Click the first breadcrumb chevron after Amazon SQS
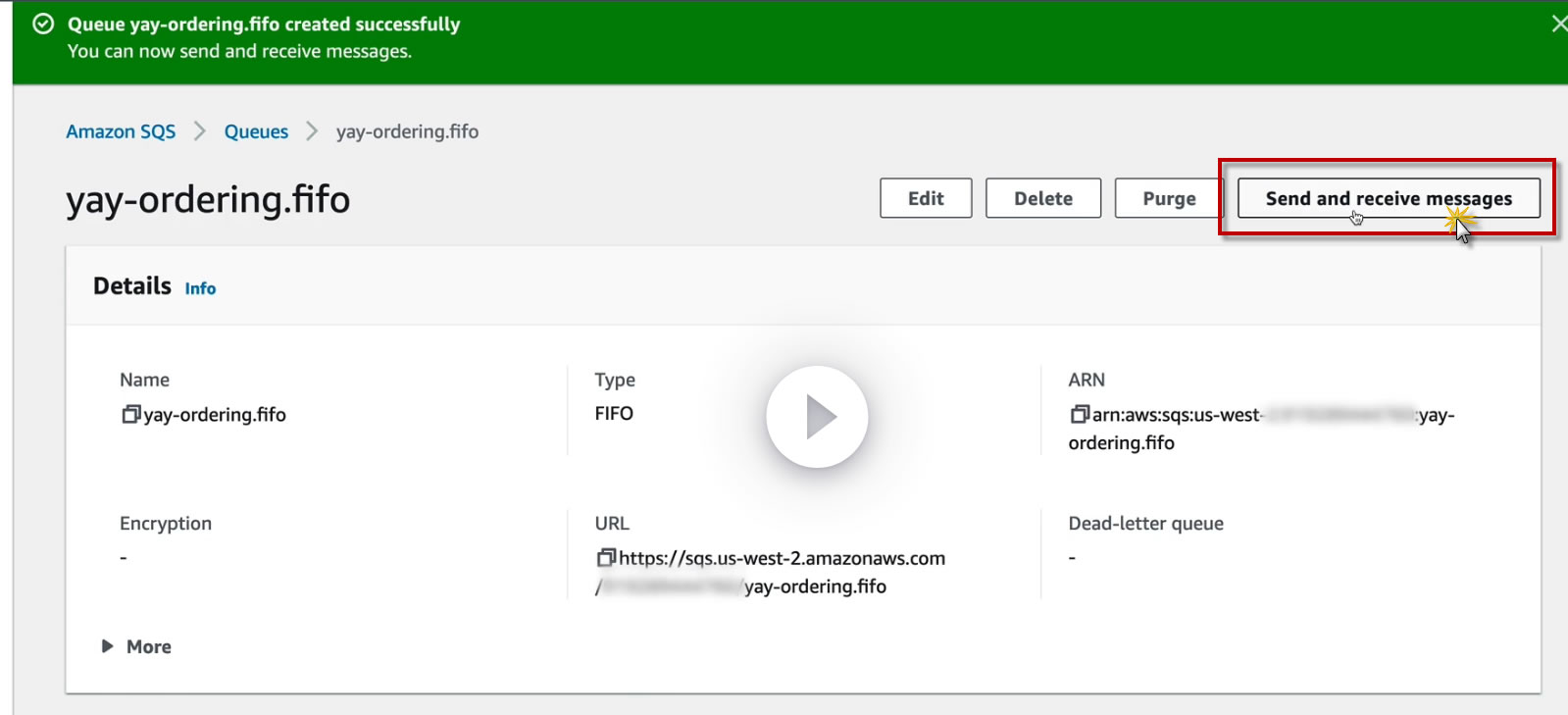The width and height of the screenshot is (1568, 715). click(200, 131)
